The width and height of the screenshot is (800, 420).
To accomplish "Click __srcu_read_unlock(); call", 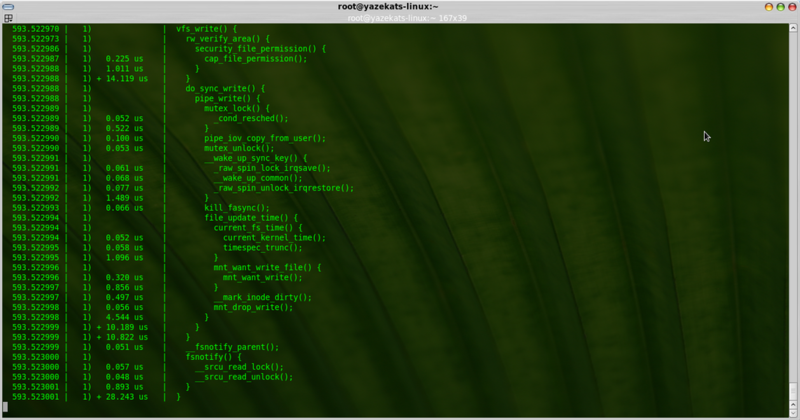I will (x=244, y=377).
